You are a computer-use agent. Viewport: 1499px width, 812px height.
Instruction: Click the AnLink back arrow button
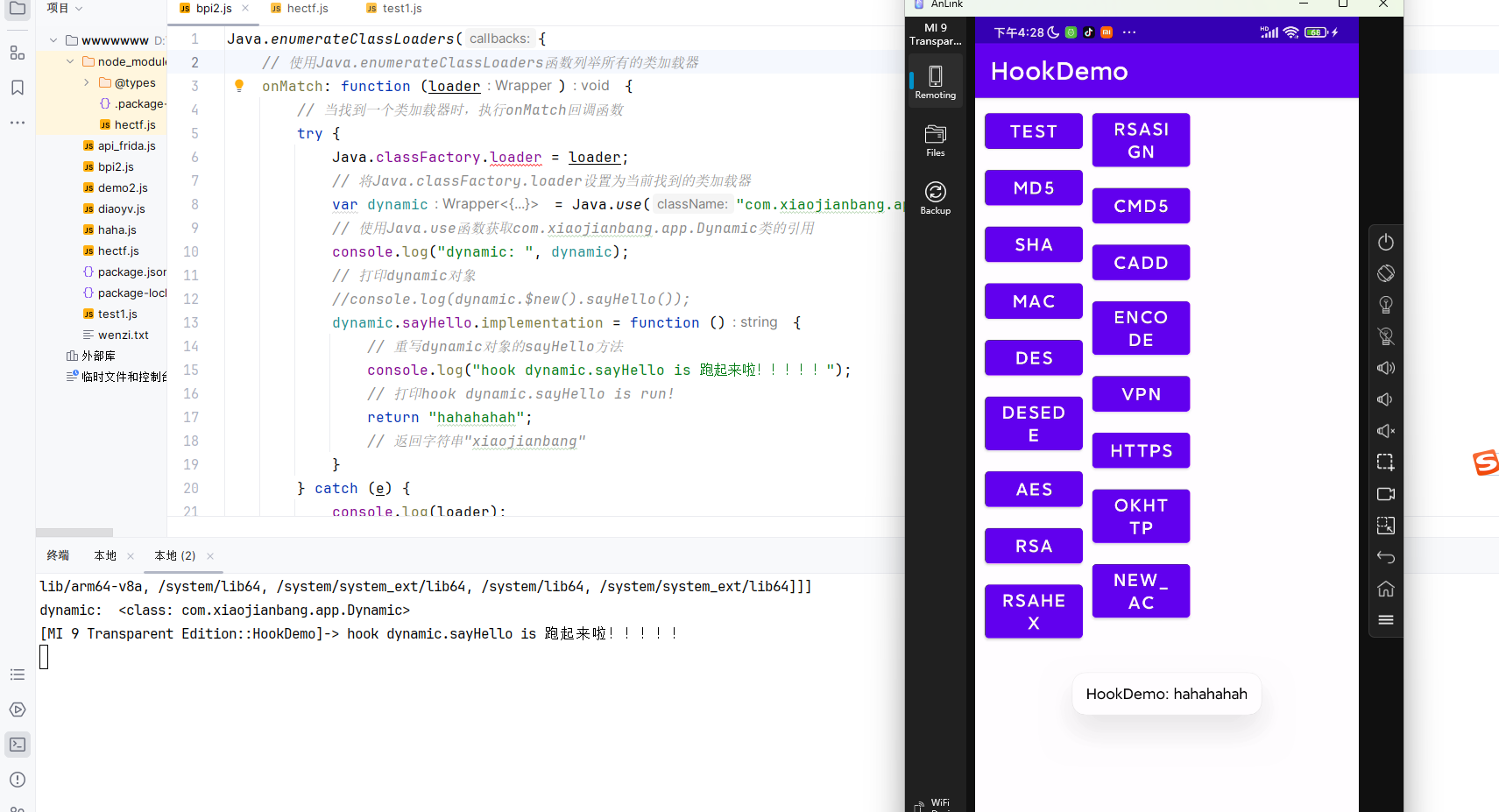pos(1386,557)
